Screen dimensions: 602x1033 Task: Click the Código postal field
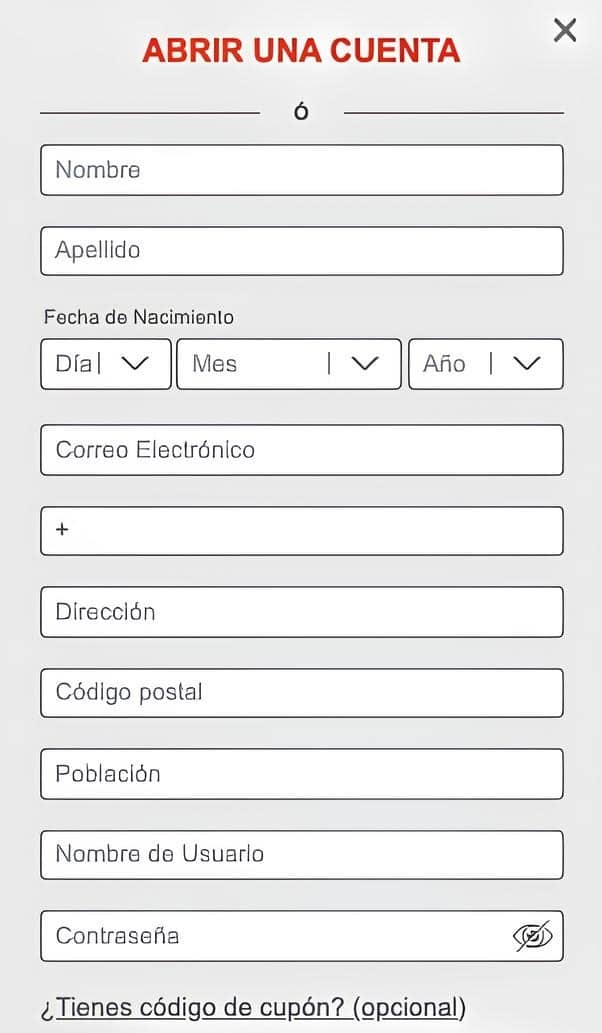(301, 693)
